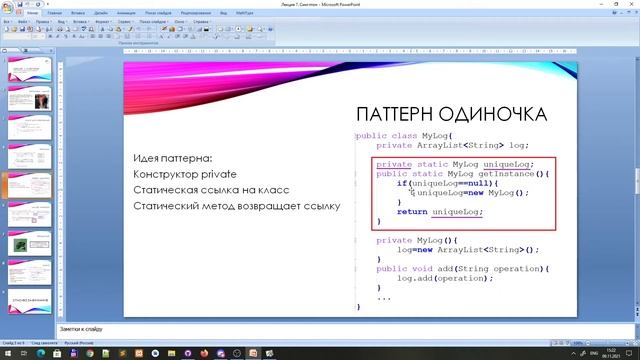Open the Дизайн ribbon tab

(101, 13)
